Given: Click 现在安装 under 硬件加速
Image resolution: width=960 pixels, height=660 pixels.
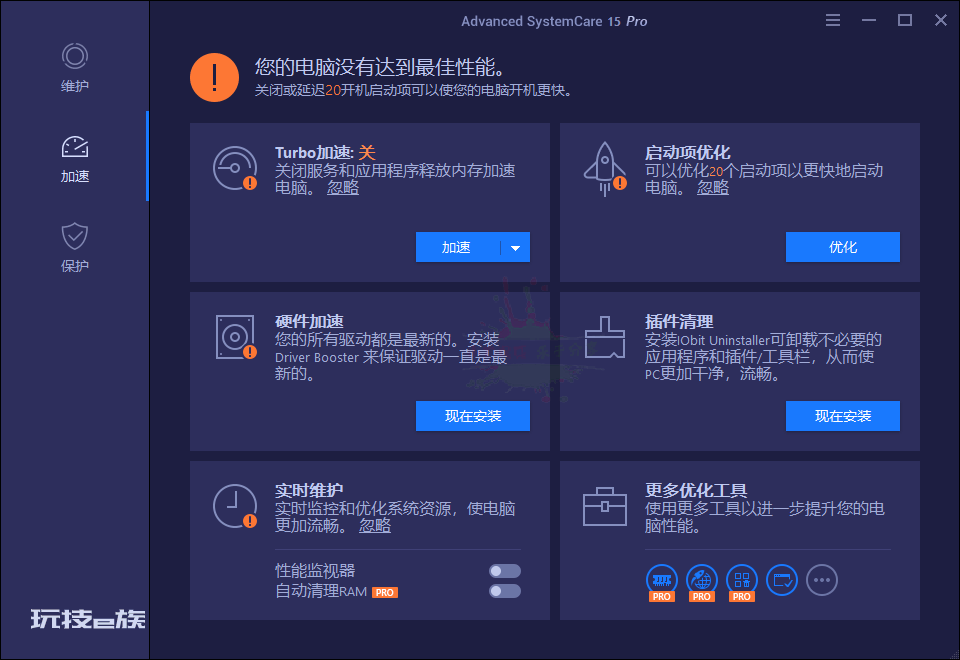Looking at the screenshot, I should (473, 416).
